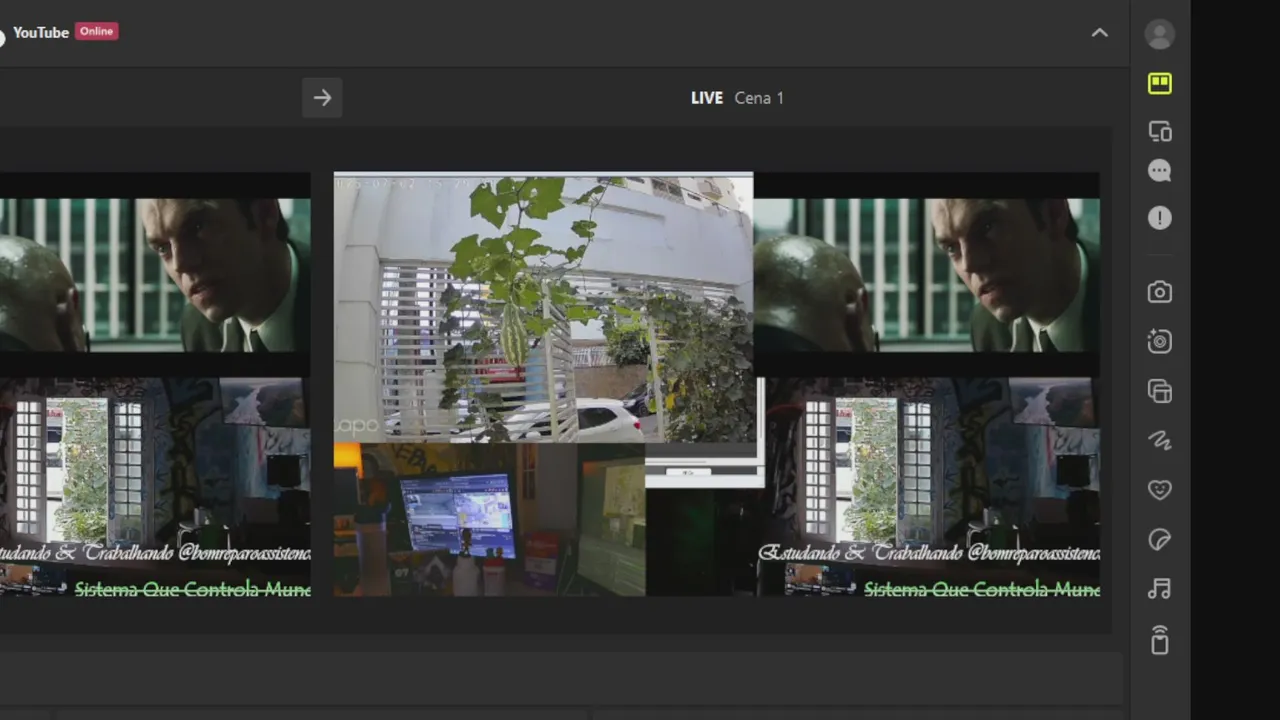Open the sticker leaf icon
This screenshot has width=1280, height=720.
(x=1159, y=540)
